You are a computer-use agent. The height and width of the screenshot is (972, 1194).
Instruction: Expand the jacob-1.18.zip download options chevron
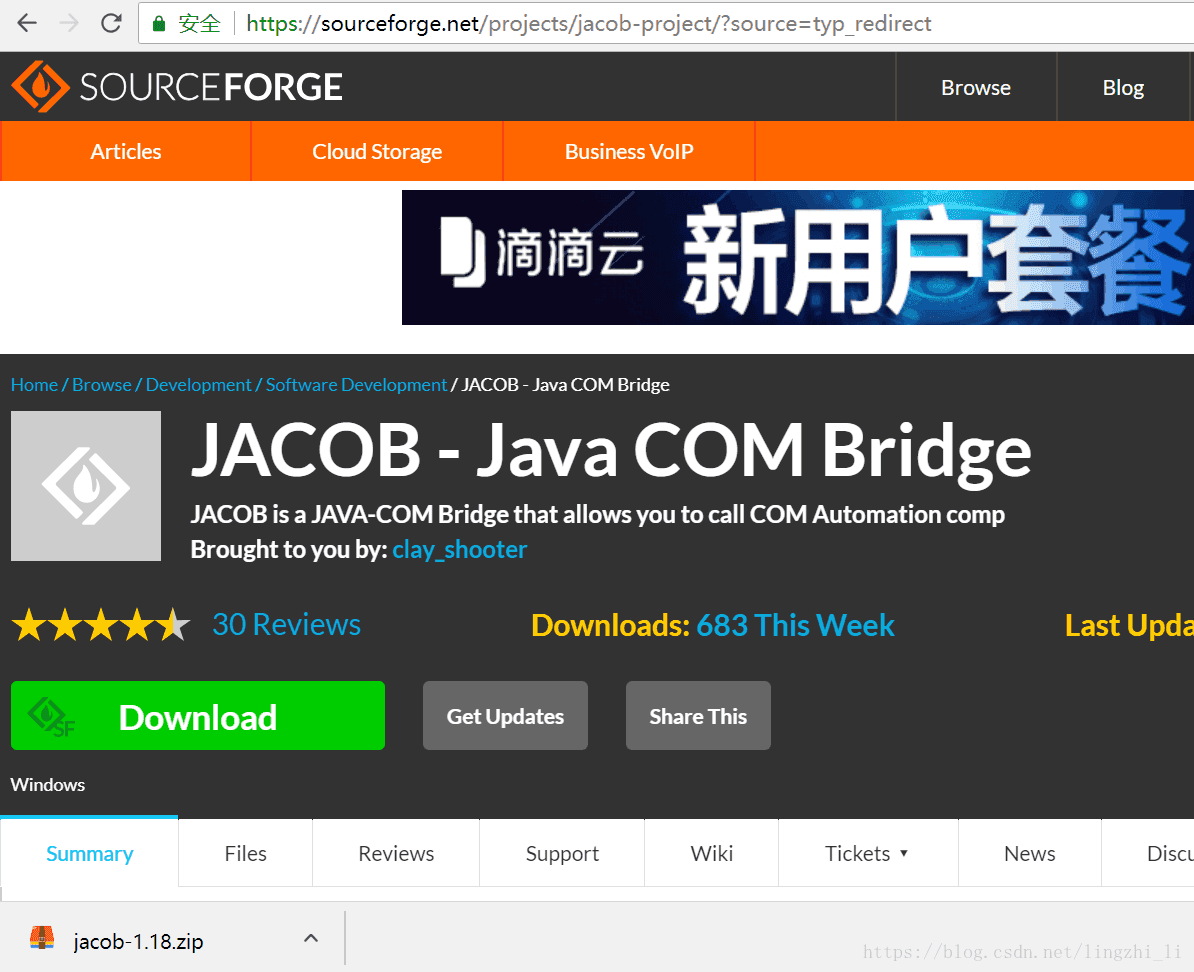pos(311,938)
